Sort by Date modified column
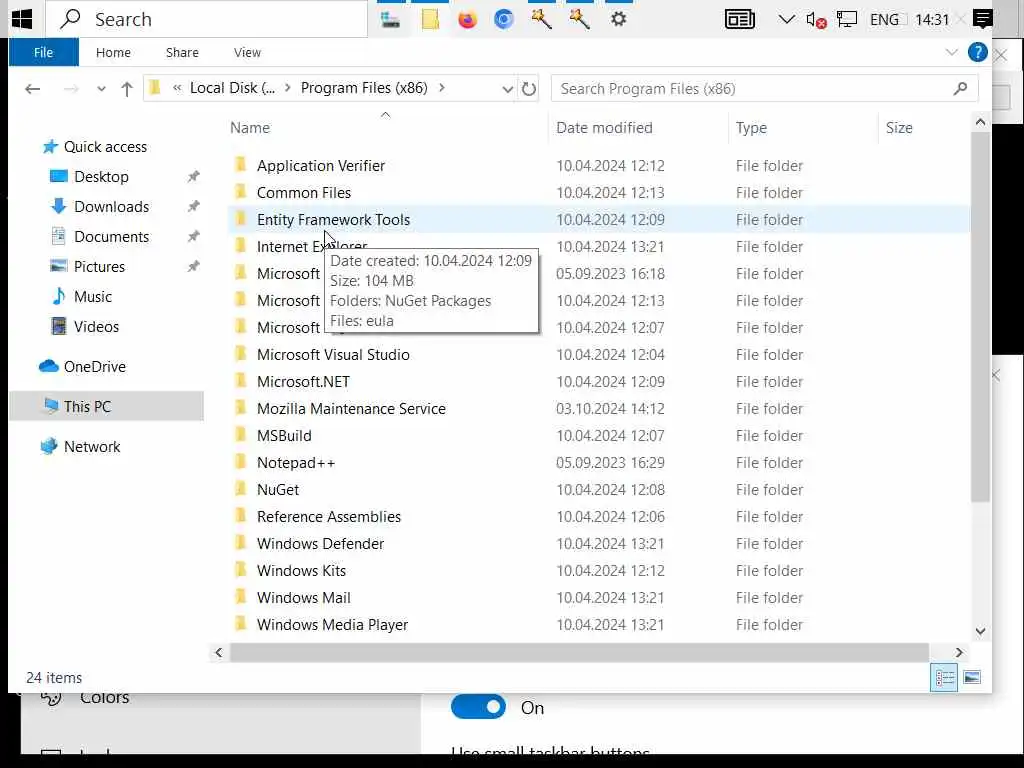 [604, 127]
